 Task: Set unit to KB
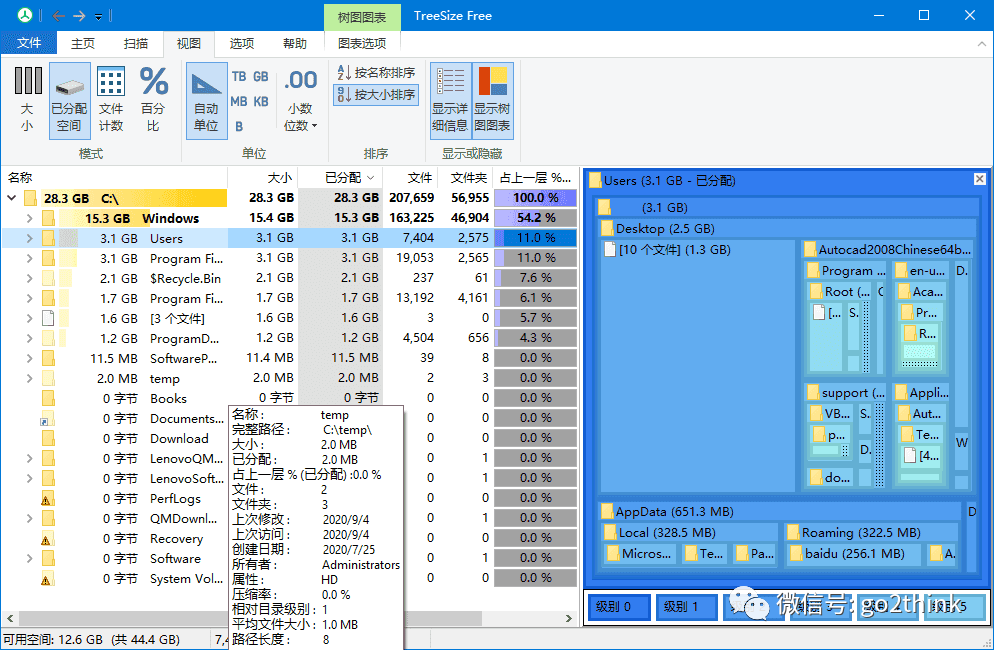(261, 101)
